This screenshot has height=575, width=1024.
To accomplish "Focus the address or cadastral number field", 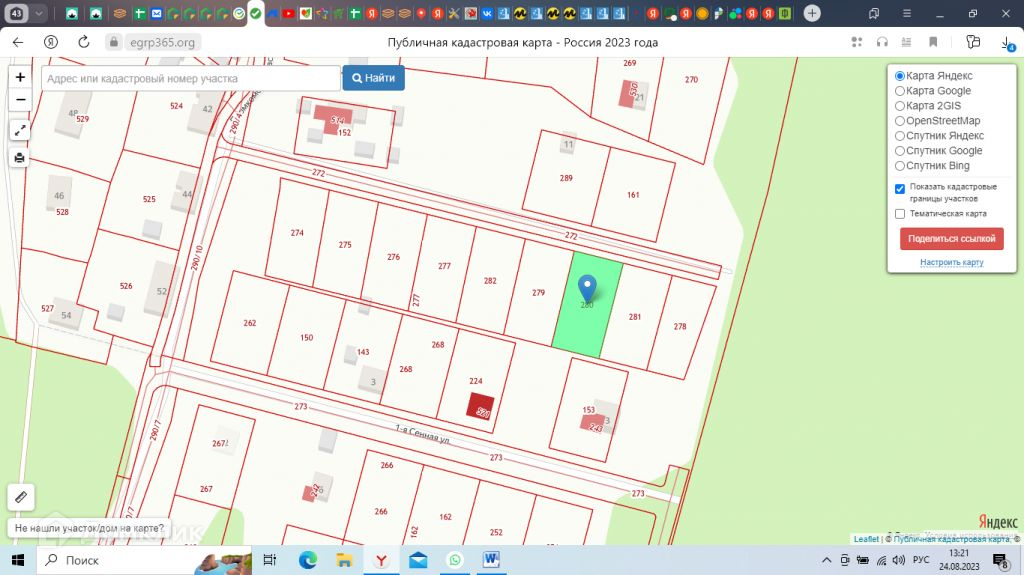I will pyautogui.click(x=191, y=78).
